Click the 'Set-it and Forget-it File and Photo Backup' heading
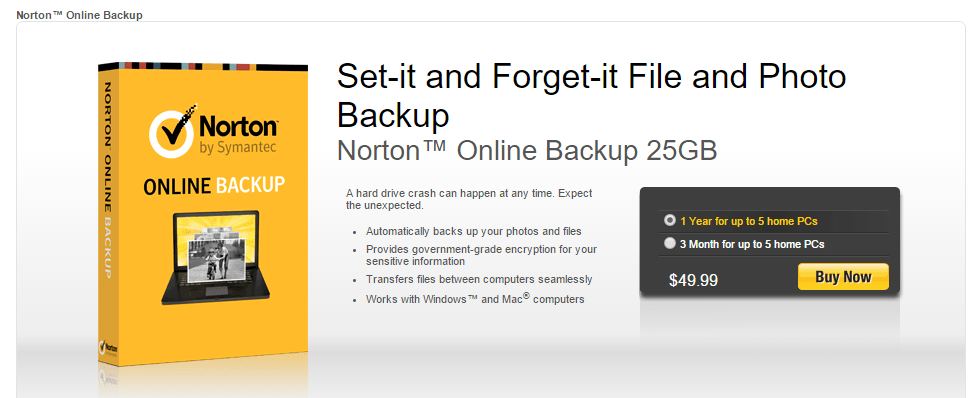Screen dimensions: 977x398 point(591,95)
